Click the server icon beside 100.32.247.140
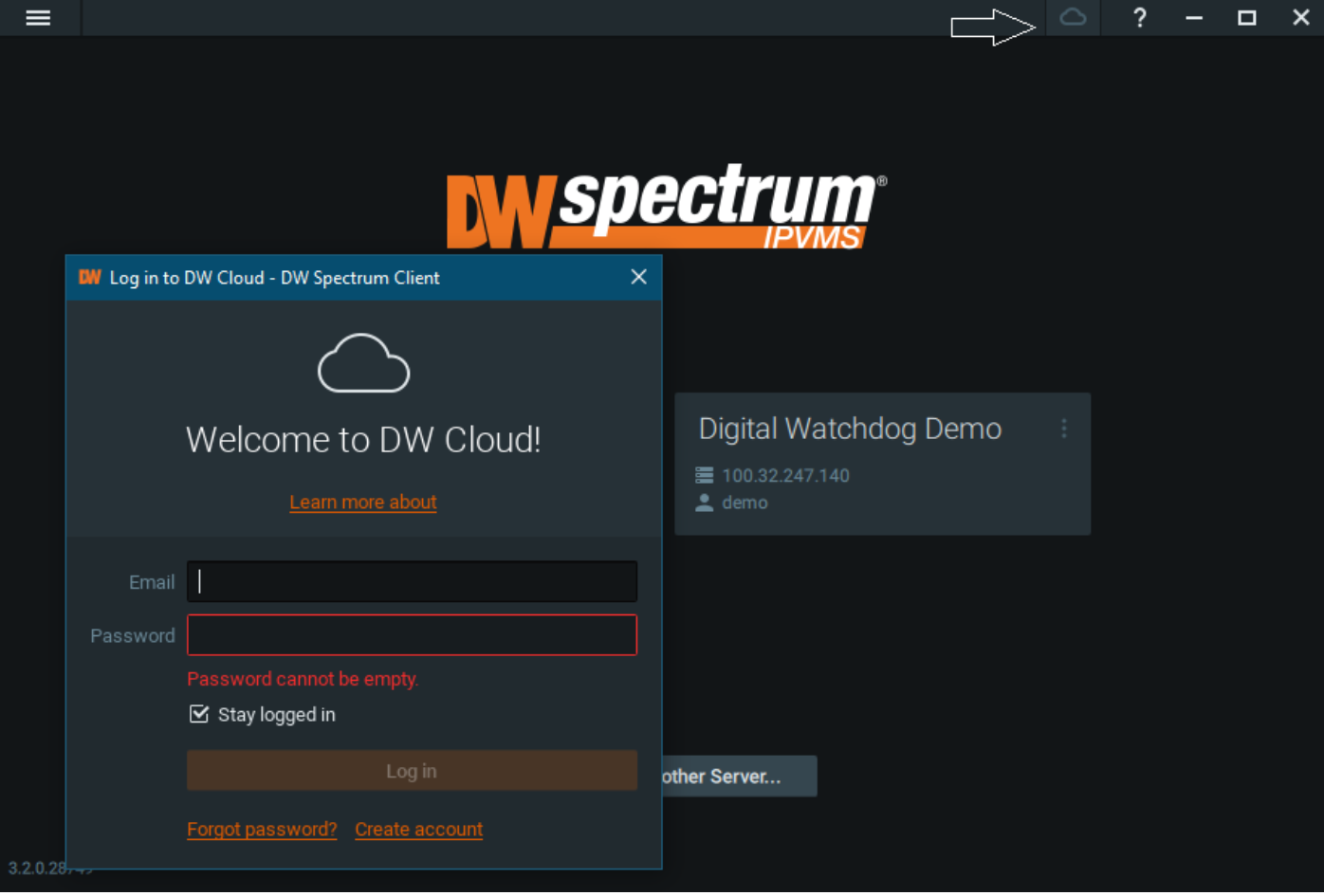 pos(704,475)
